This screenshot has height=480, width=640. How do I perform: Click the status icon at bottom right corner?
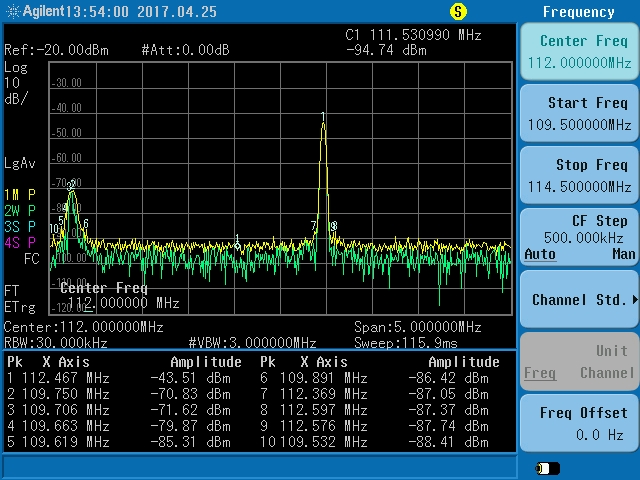click(548, 468)
